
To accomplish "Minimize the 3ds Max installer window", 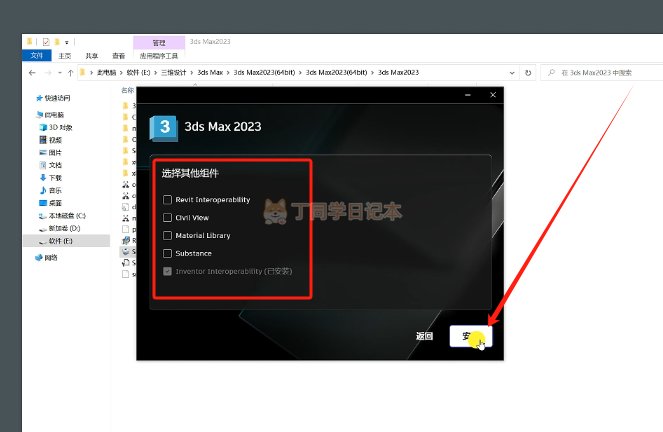I will pos(468,95).
